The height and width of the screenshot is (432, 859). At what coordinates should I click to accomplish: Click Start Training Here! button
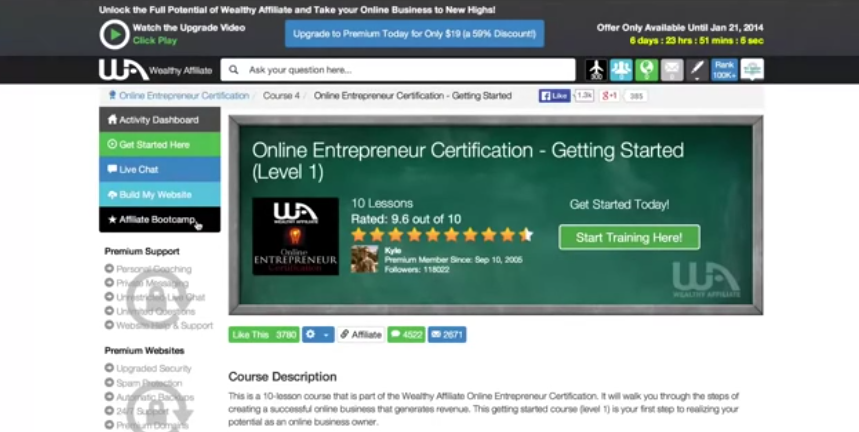tap(629, 238)
